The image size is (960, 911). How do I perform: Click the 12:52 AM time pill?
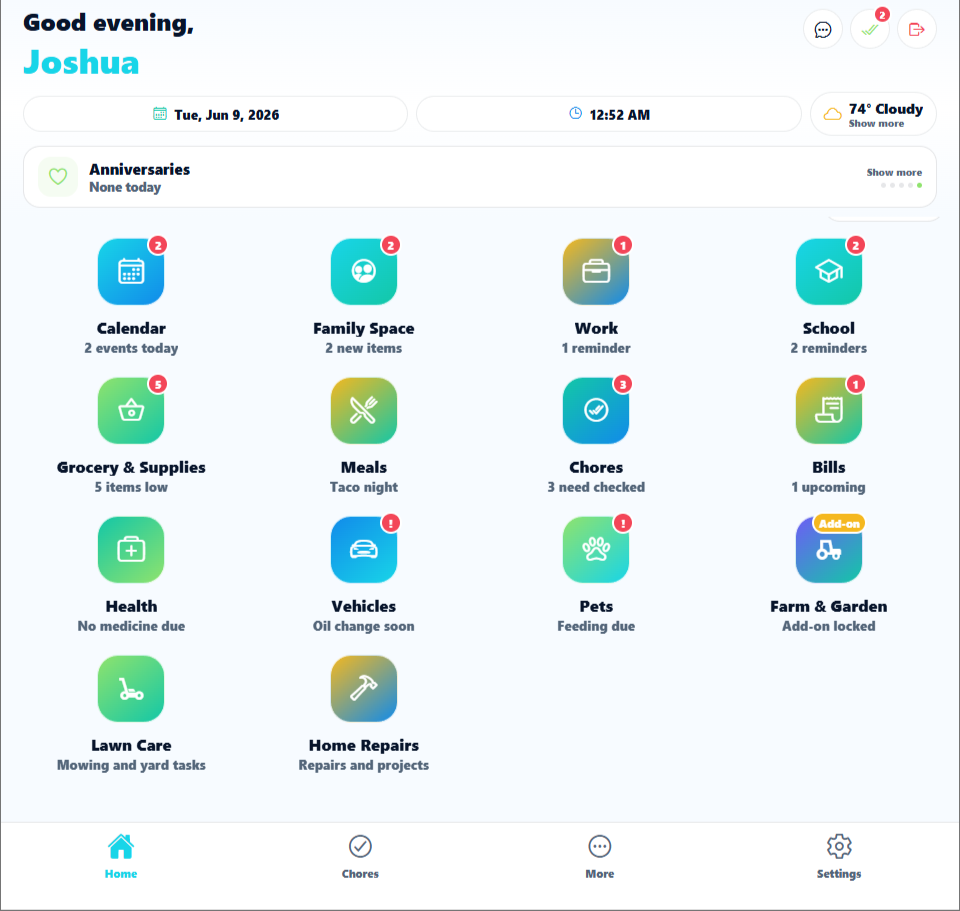[609, 114]
